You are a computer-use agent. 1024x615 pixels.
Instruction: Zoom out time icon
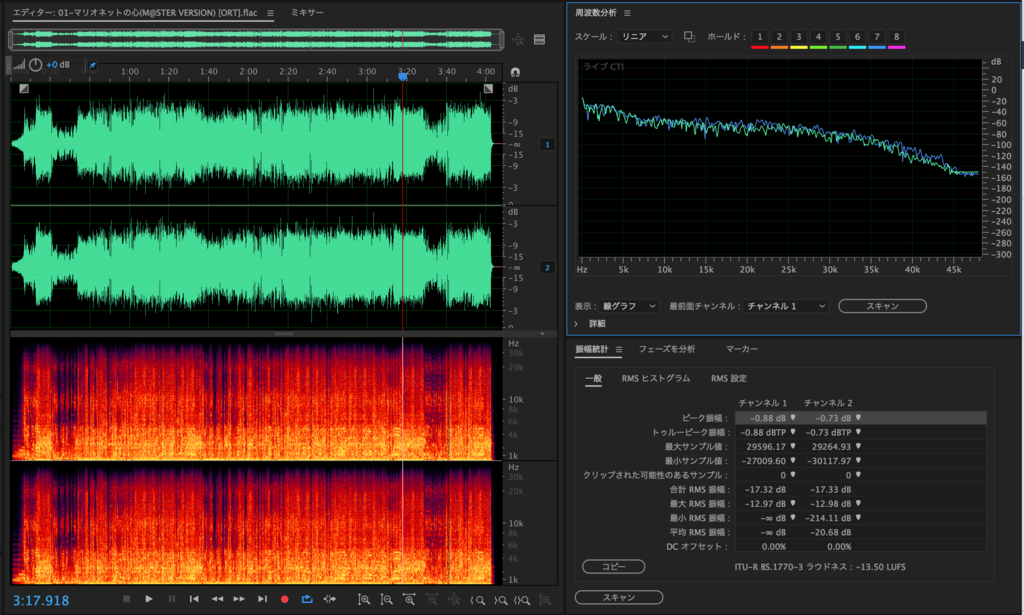432,599
